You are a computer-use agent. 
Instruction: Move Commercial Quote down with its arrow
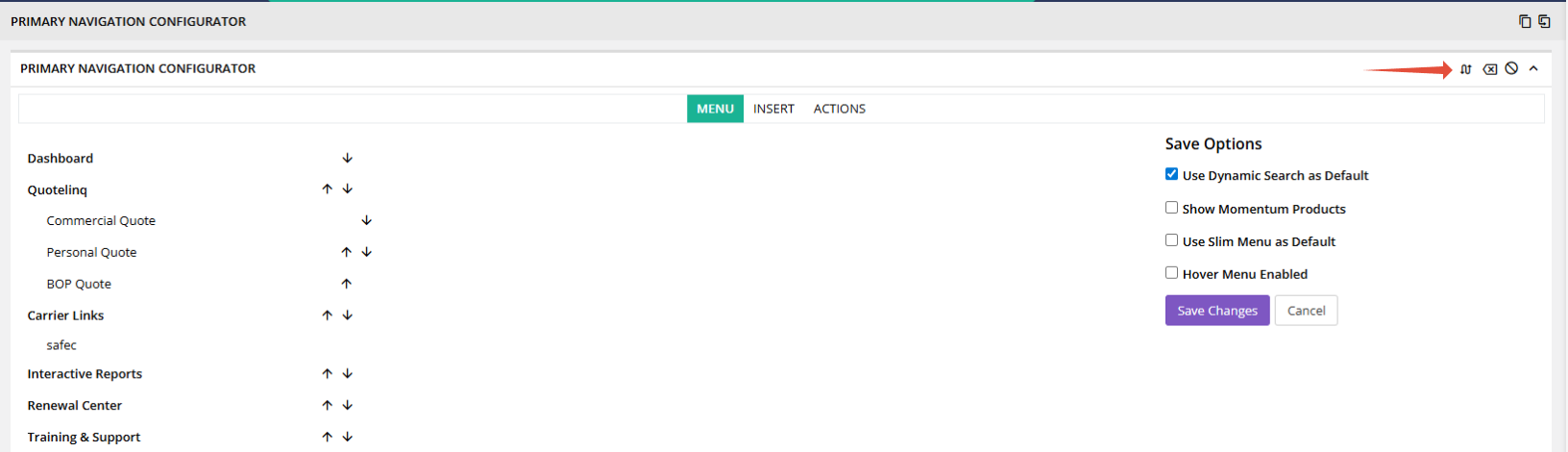pyautogui.click(x=366, y=220)
